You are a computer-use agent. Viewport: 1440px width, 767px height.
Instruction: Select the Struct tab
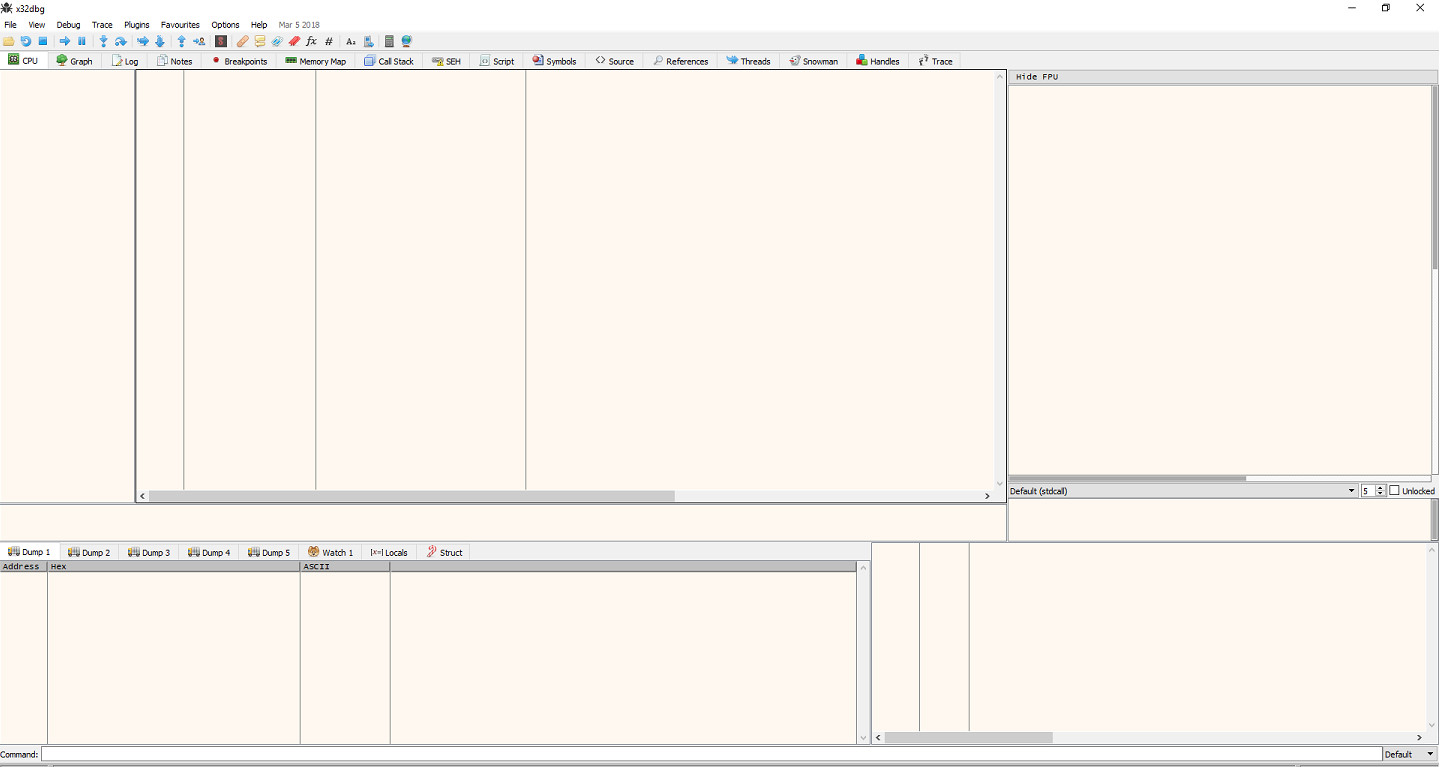coord(444,552)
